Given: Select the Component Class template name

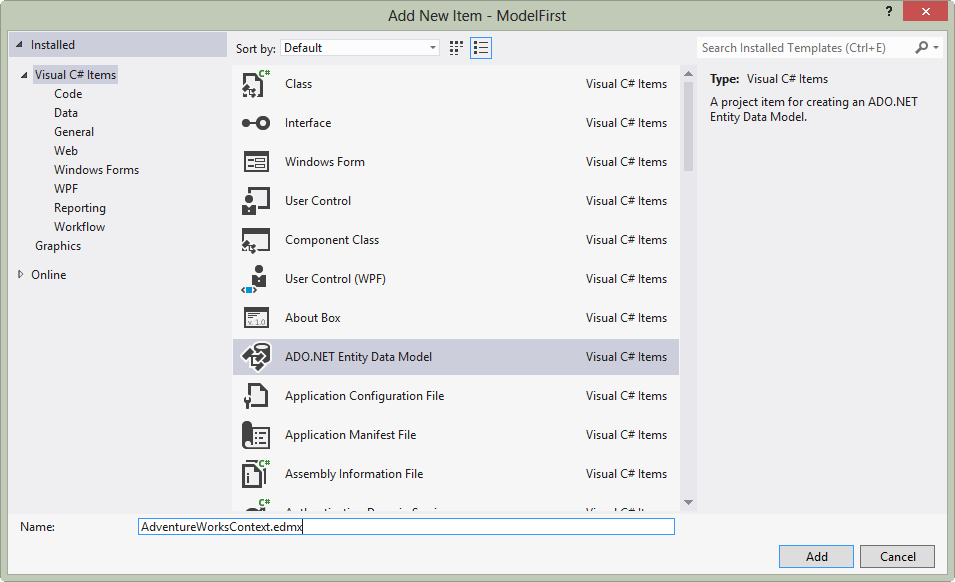Looking at the screenshot, I should (332, 240).
